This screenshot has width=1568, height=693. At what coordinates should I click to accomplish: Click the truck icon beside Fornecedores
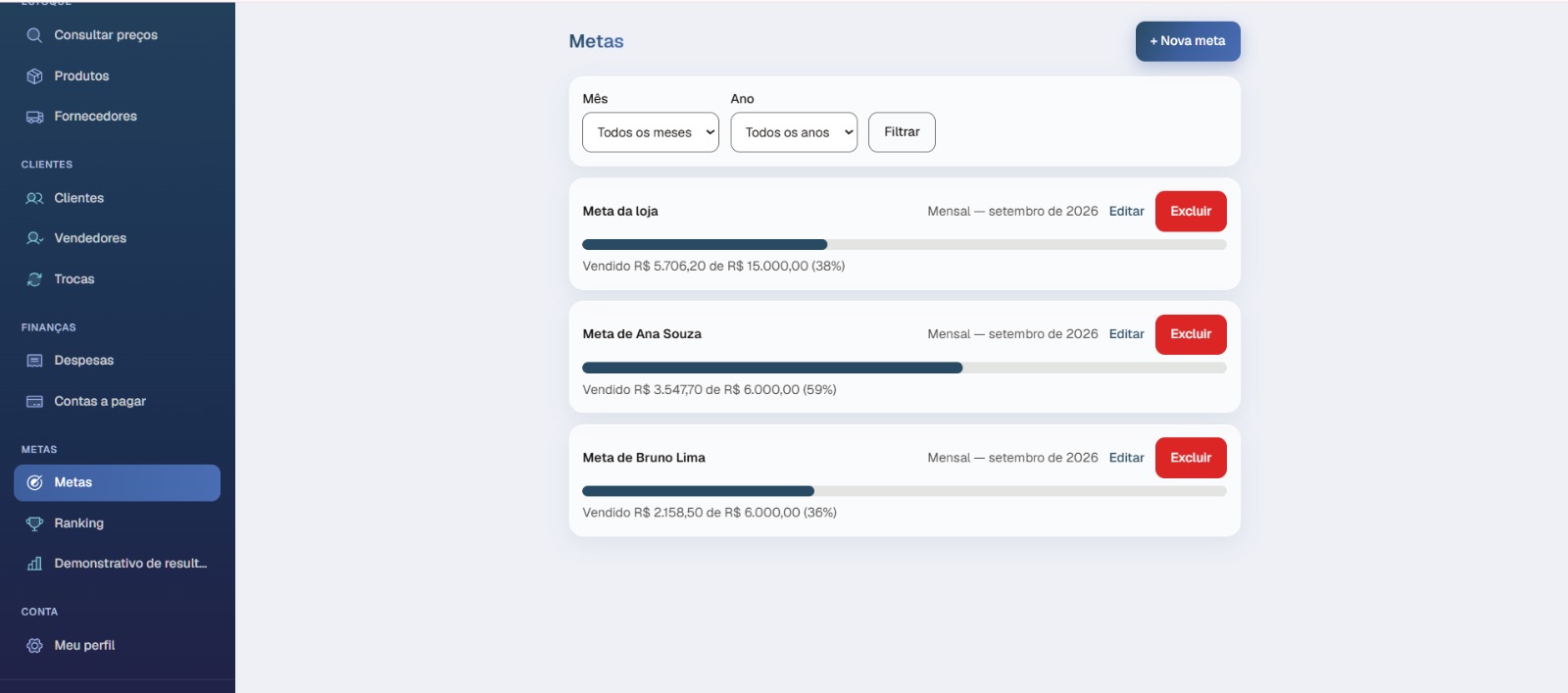click(x=34, y=117)
